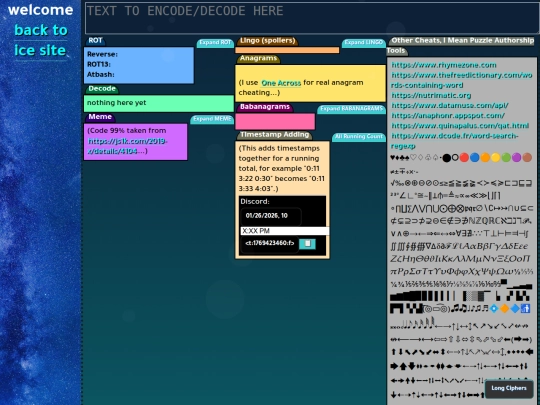Viewport: 540px width, 405px height.
Task: Open the quinapalus.com qat link
Action: [x=460, y=126]
